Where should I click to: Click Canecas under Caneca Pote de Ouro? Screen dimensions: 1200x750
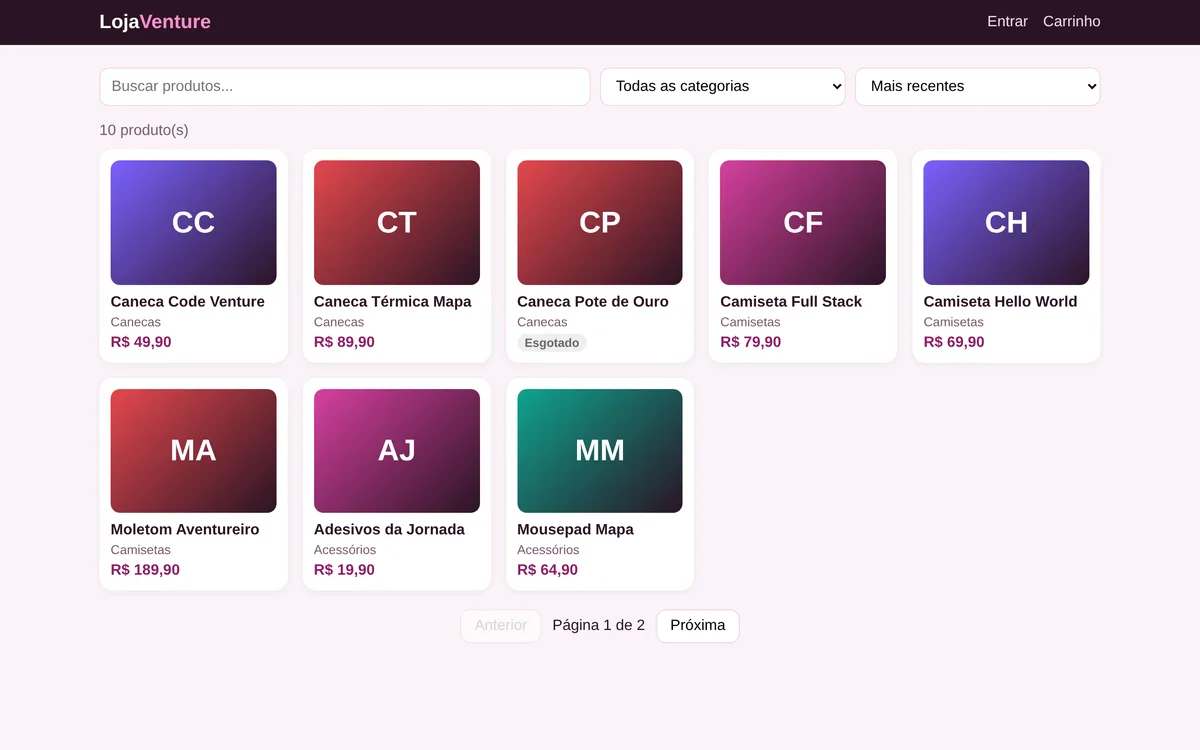point(542,322)
